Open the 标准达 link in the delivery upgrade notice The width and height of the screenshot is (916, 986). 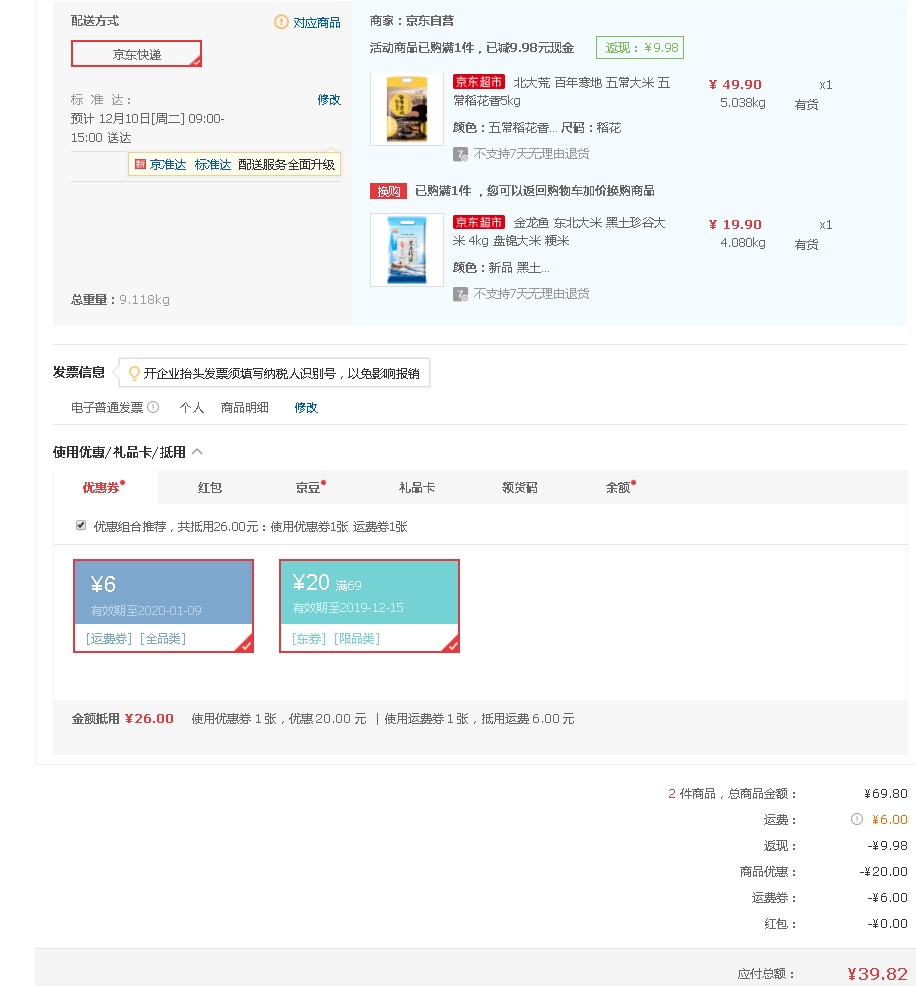click(x=212, y=165)
